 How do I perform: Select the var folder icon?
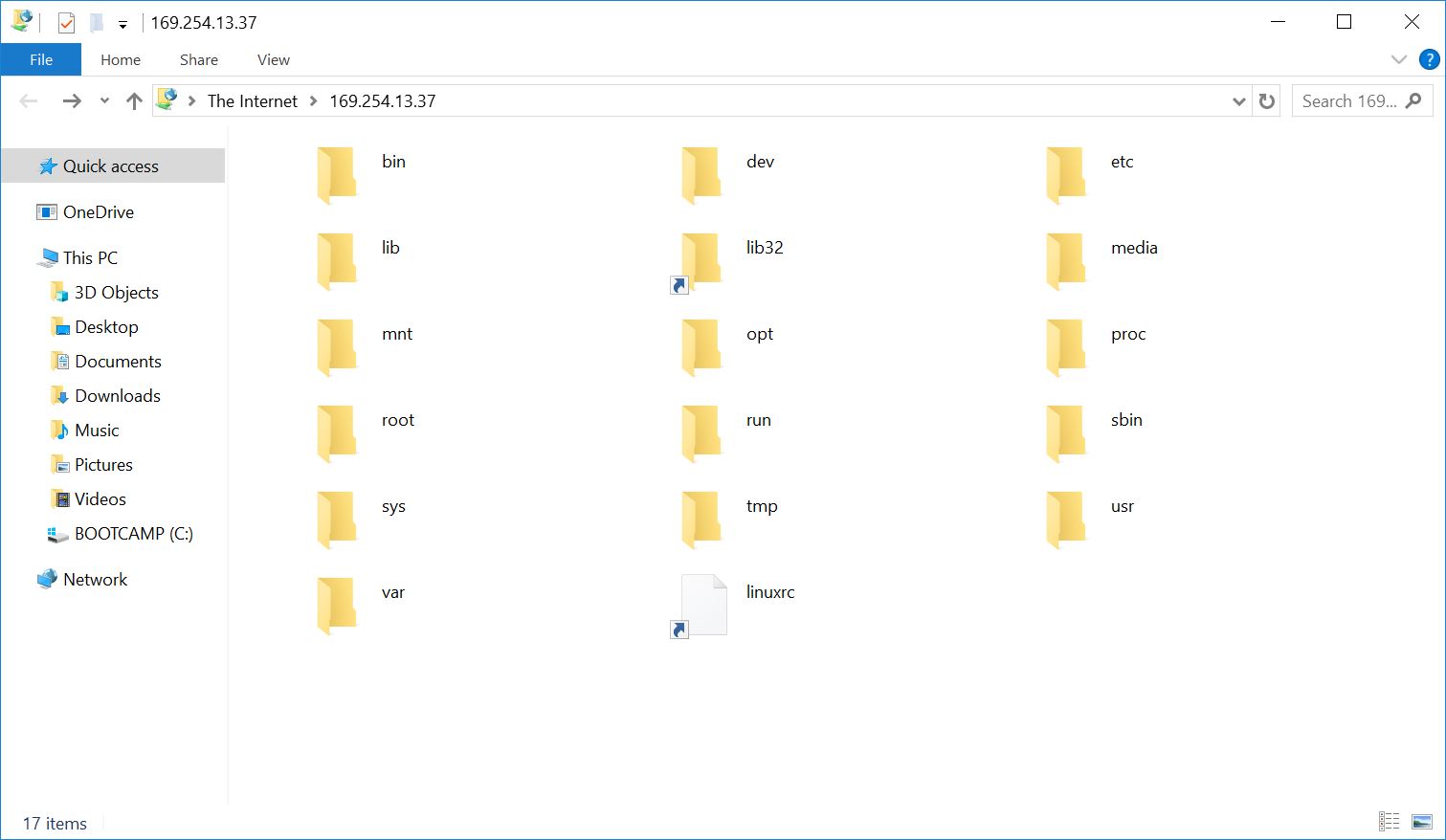click(337, 606)
